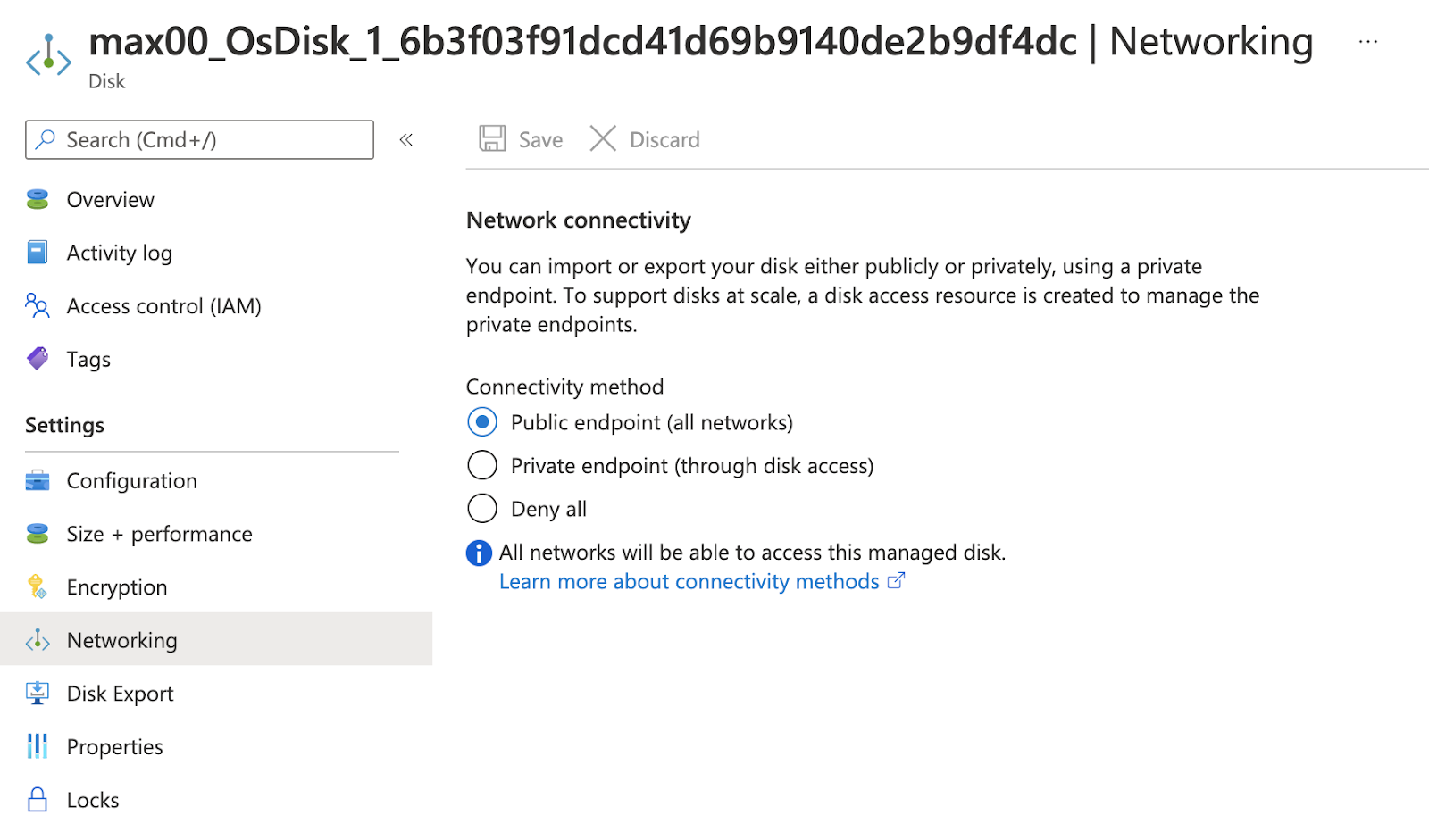Click the Disk Export monitor icon

pos(38,693)
